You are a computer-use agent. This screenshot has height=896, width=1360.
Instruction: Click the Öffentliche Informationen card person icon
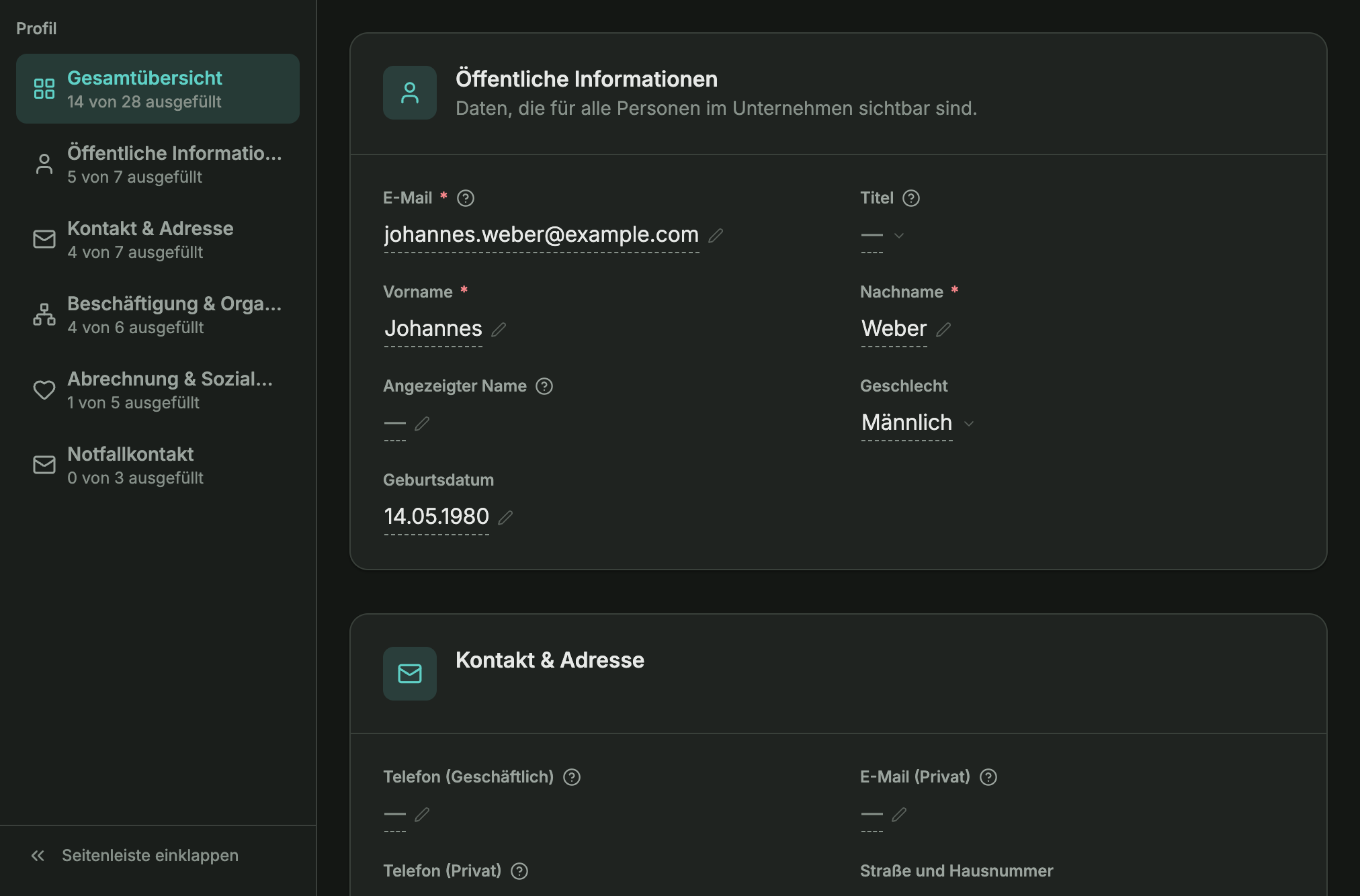point(410,93)
